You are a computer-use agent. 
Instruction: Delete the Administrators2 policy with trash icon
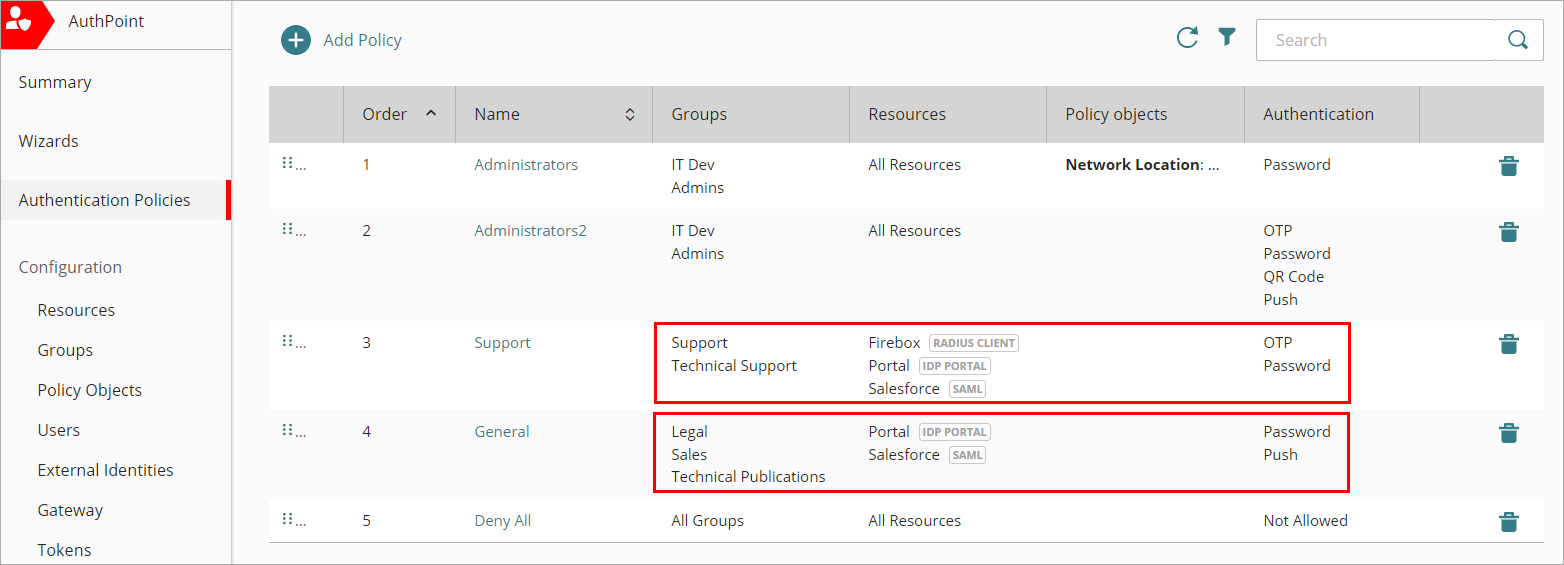click(x=1509, y=233)
